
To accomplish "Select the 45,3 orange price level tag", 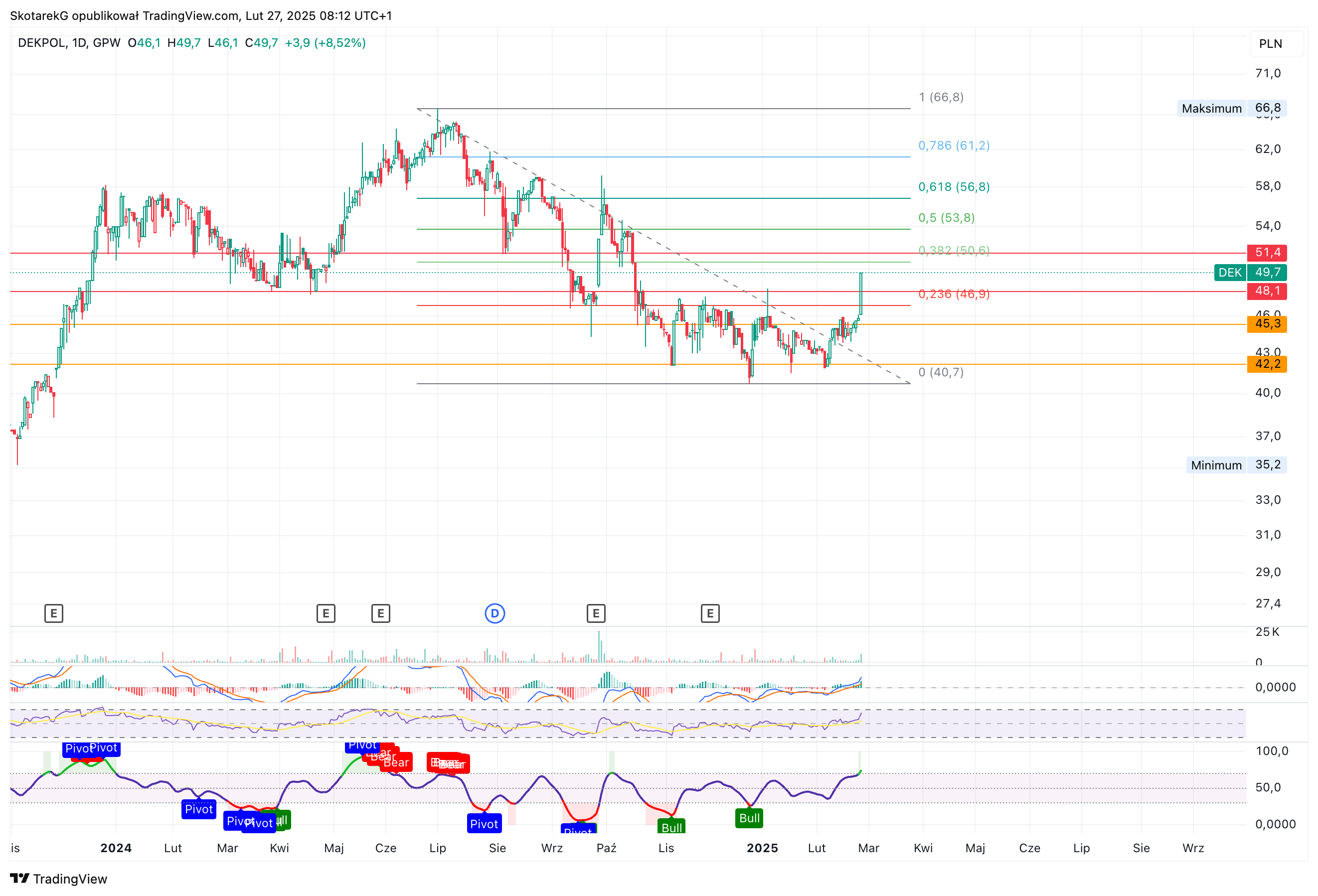I will pyautogui.click(x=1267, y=324).
